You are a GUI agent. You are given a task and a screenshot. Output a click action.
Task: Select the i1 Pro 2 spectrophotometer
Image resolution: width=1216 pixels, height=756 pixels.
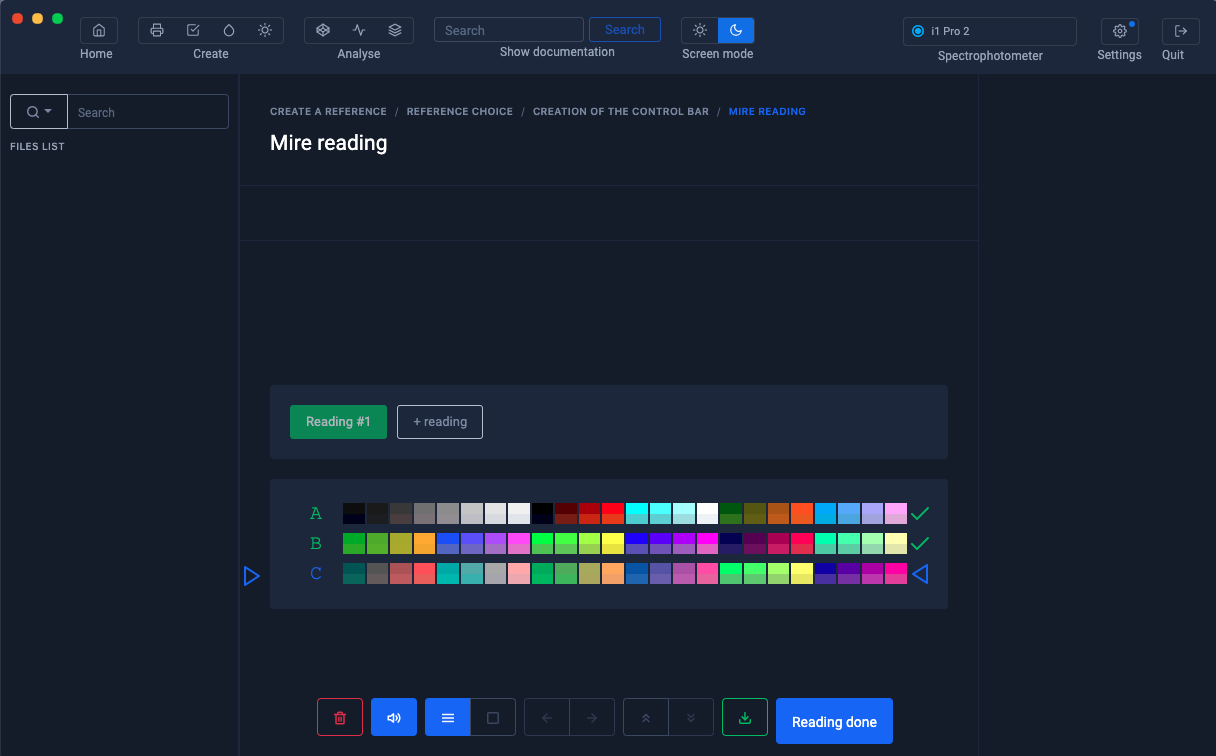coord(990,31)
